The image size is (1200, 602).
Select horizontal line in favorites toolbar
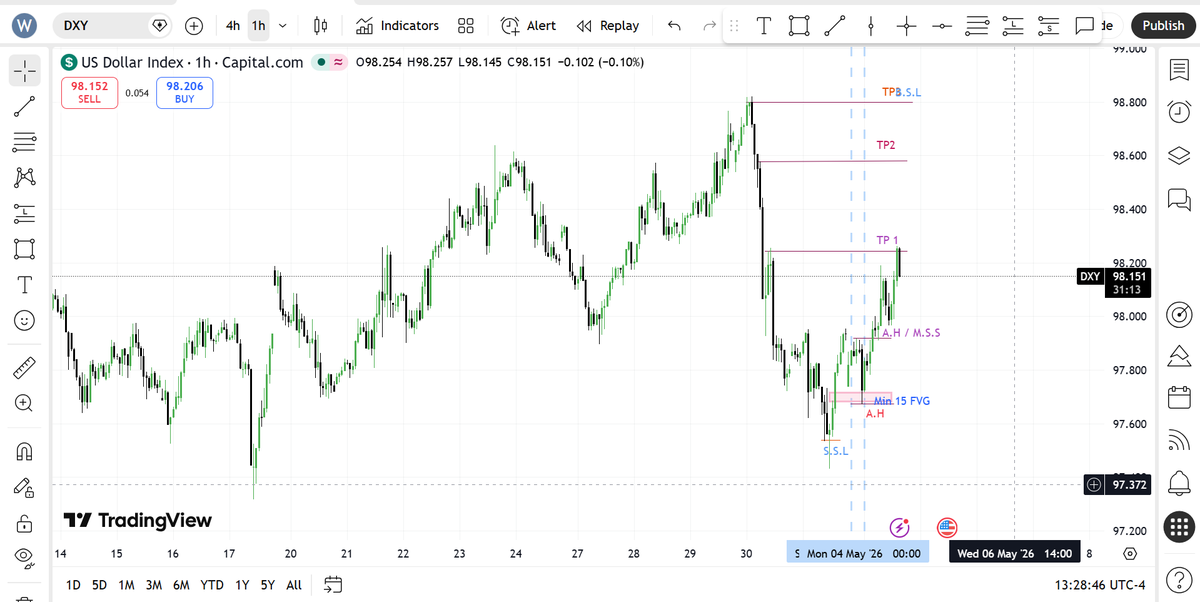coord(942,26)
